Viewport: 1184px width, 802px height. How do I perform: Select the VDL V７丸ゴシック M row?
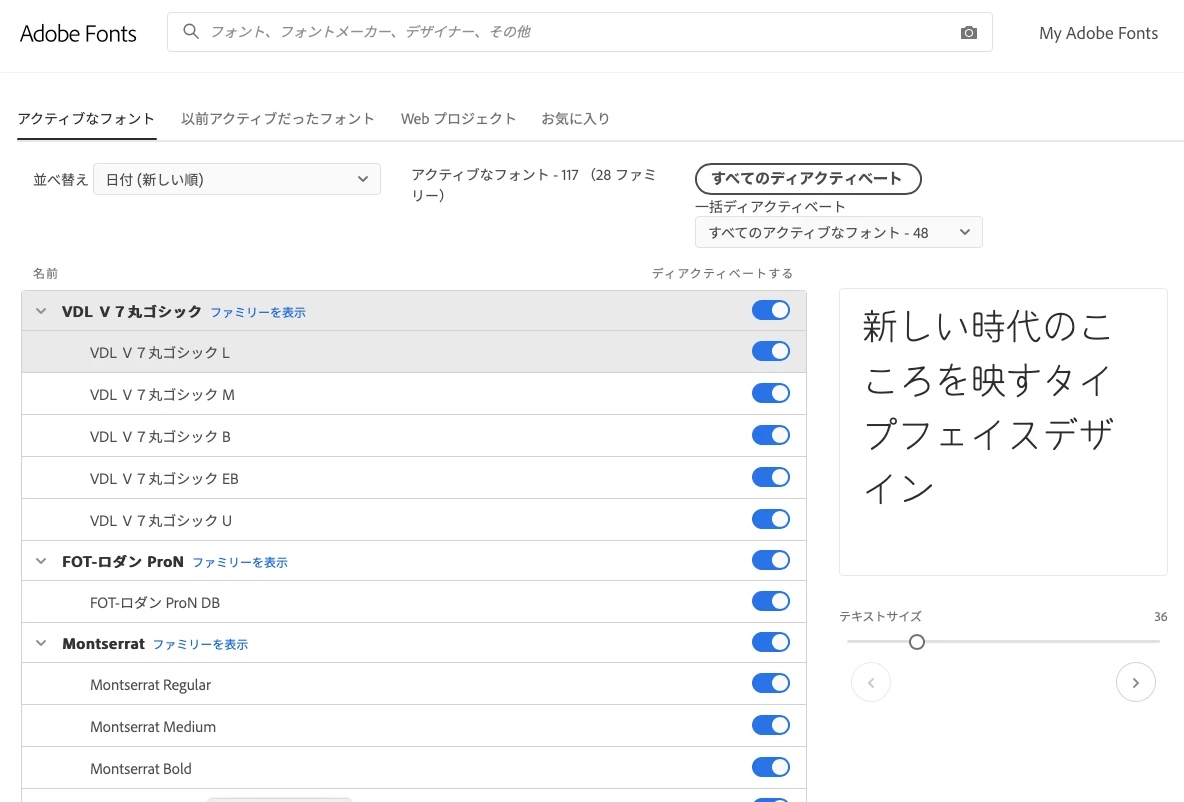[414, 394]
